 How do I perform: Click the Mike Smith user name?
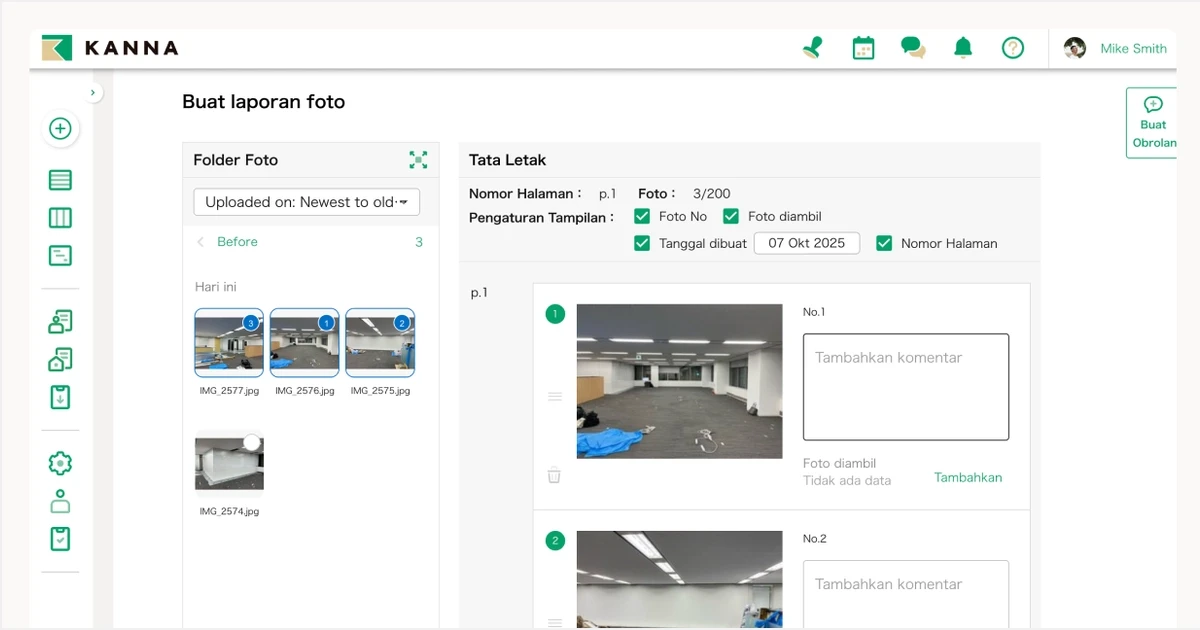tap(1133, 48)
